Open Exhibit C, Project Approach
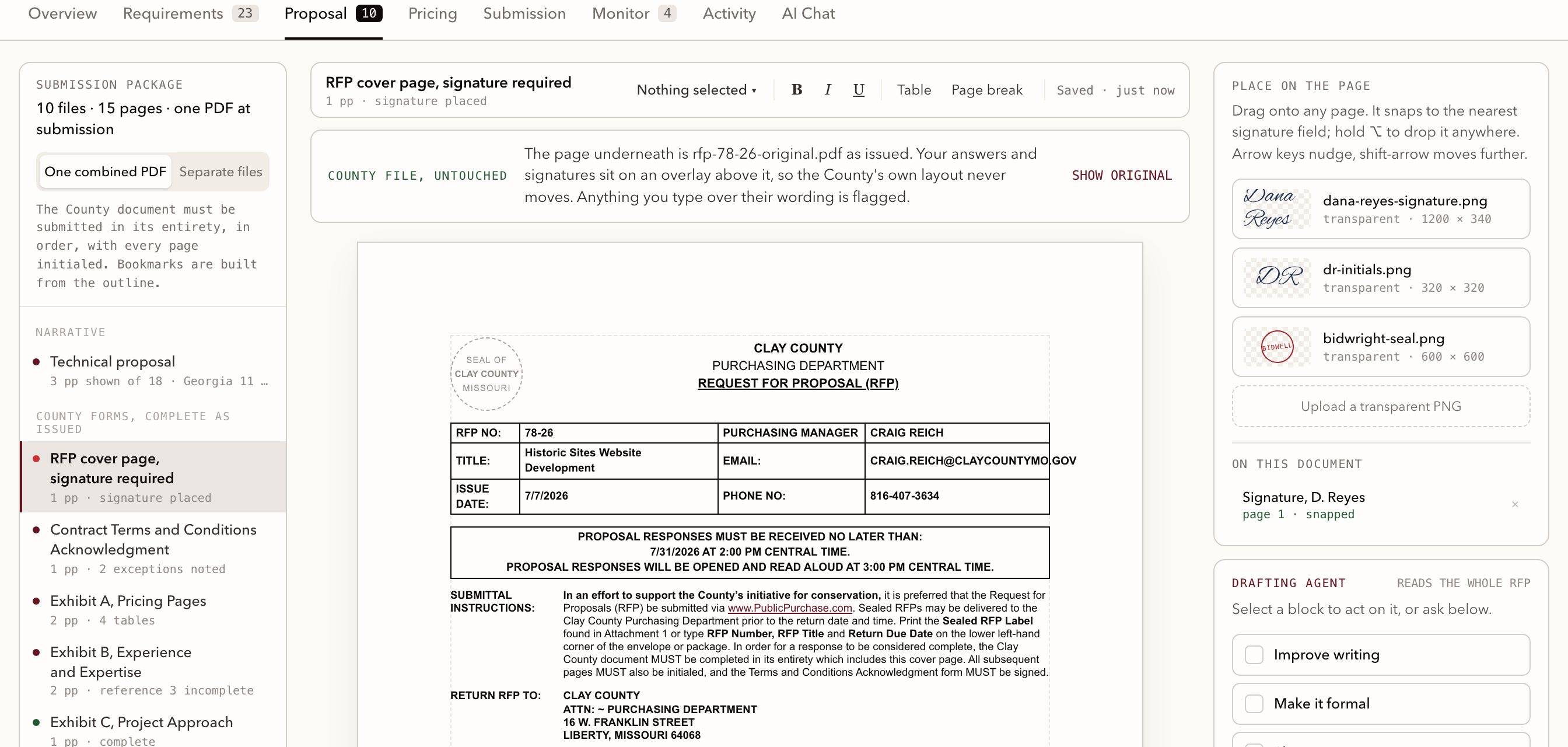 click(x=152, y=729)
